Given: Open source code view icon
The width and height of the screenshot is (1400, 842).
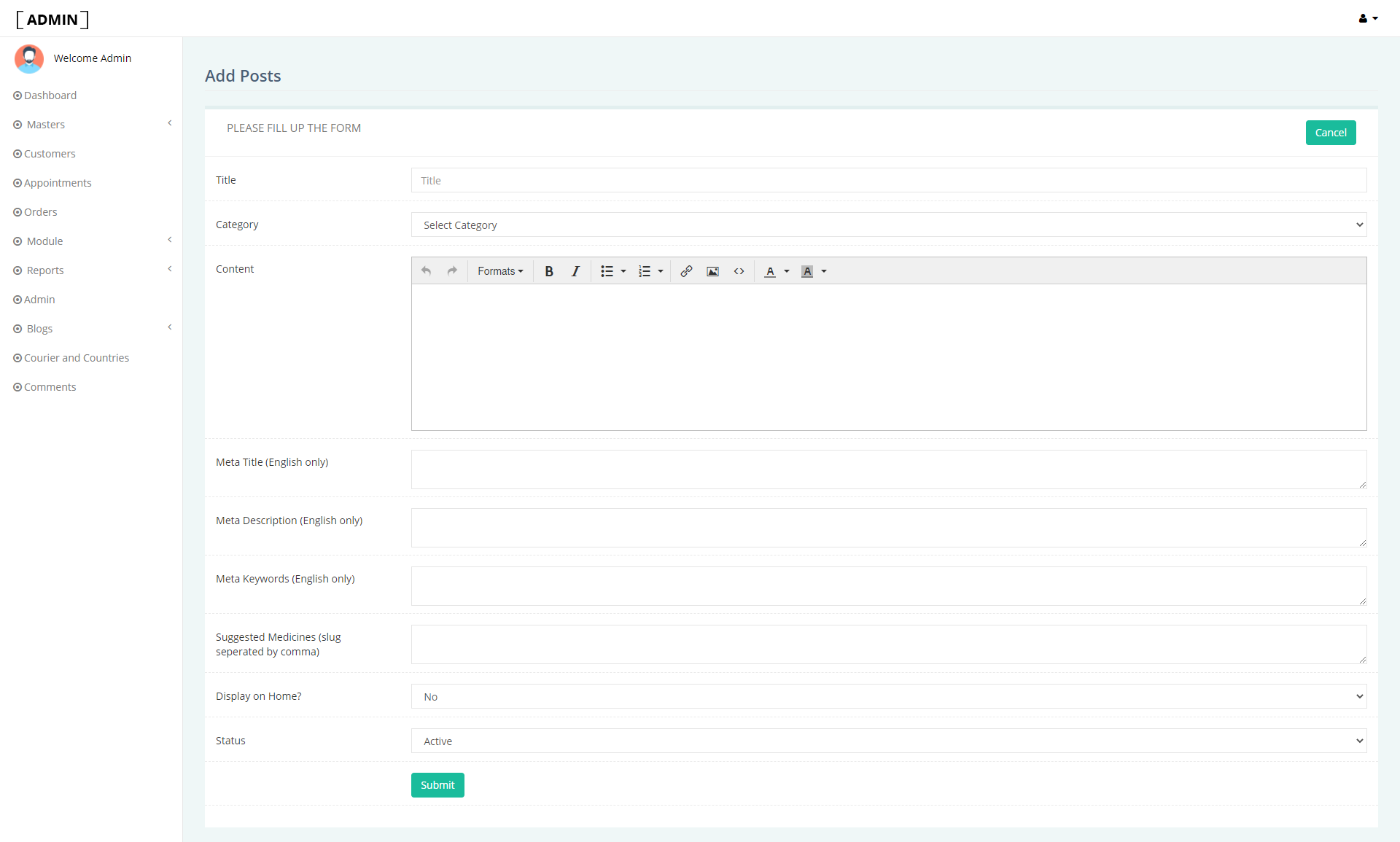Looking at the screenshot, I should point(739,271).
